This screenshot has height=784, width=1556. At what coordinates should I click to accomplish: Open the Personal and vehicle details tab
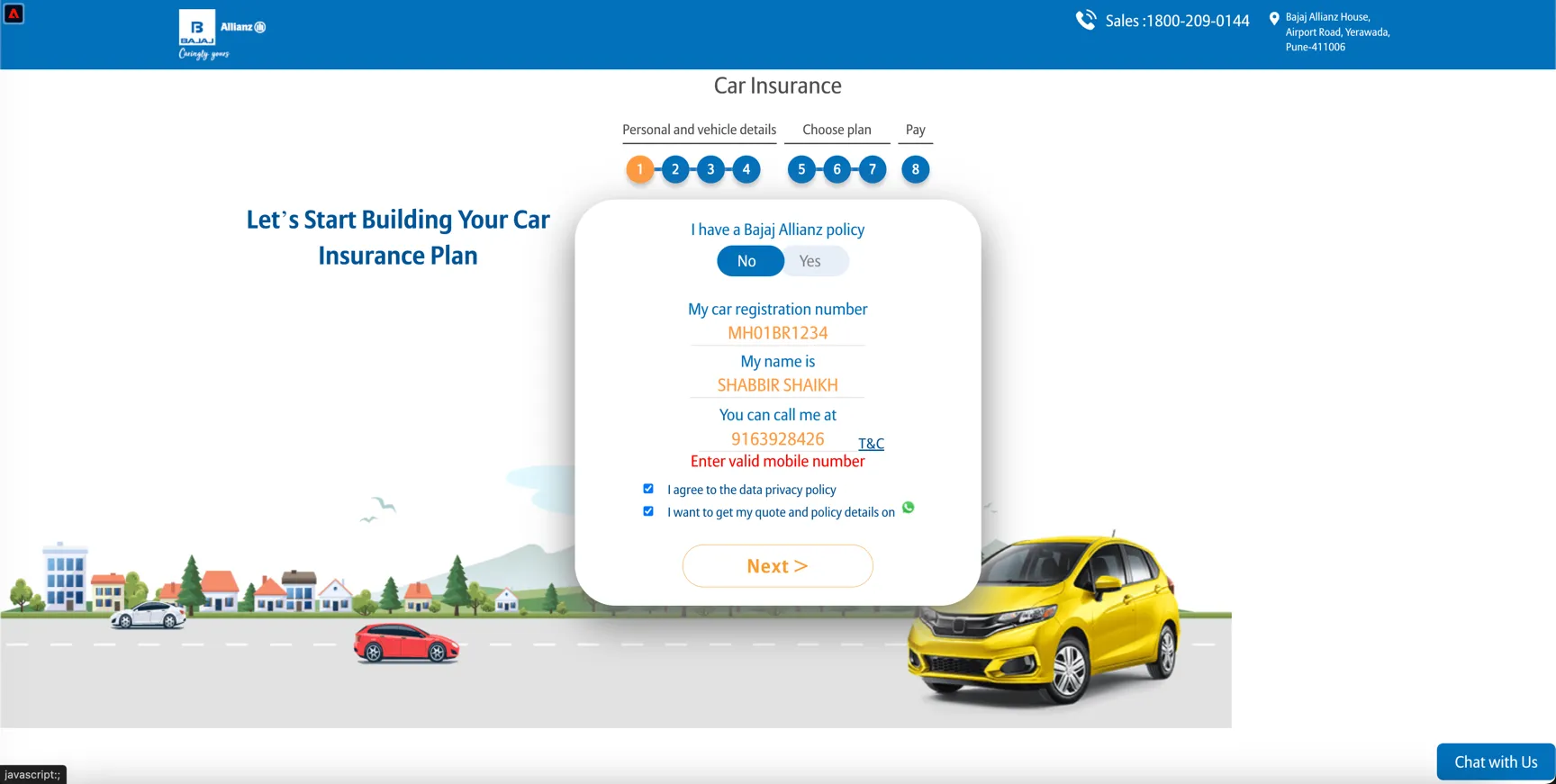tap(700, 131)
